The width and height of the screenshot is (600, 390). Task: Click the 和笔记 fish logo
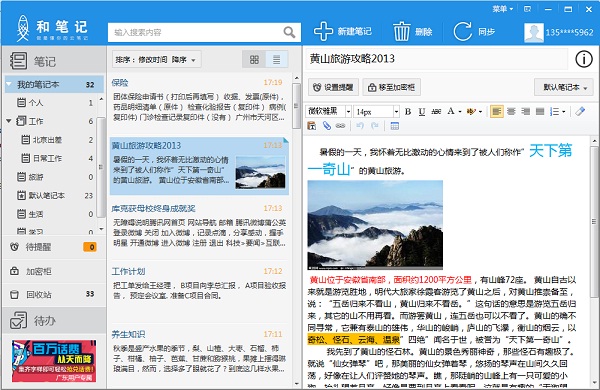tap(23, 28)
